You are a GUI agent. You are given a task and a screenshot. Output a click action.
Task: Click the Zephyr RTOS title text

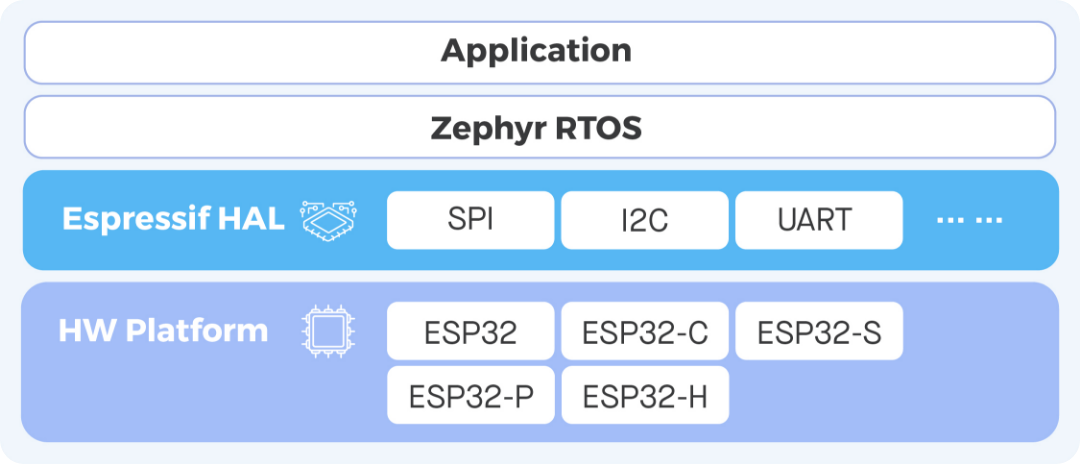[x=537, y=128]
